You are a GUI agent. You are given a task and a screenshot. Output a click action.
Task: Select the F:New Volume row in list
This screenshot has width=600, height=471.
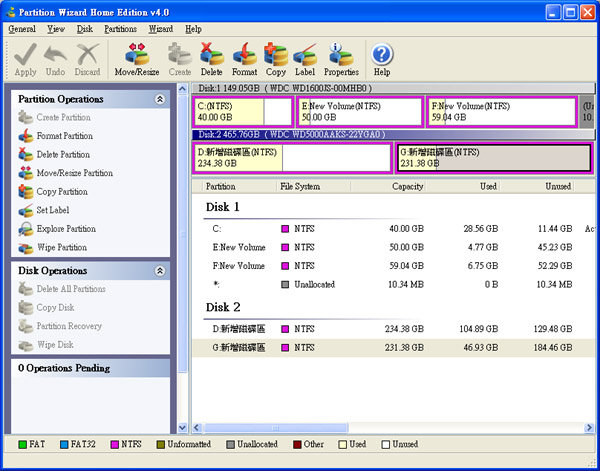[x=393, y=266]
